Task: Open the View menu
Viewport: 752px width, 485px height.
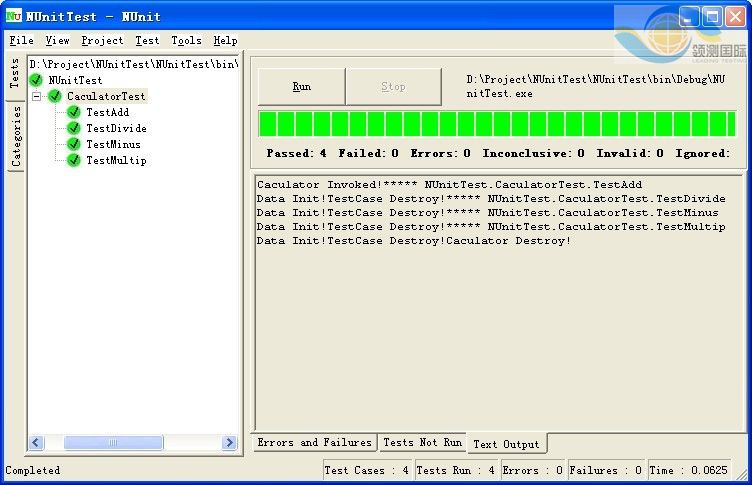Action: tap(58, 40)
